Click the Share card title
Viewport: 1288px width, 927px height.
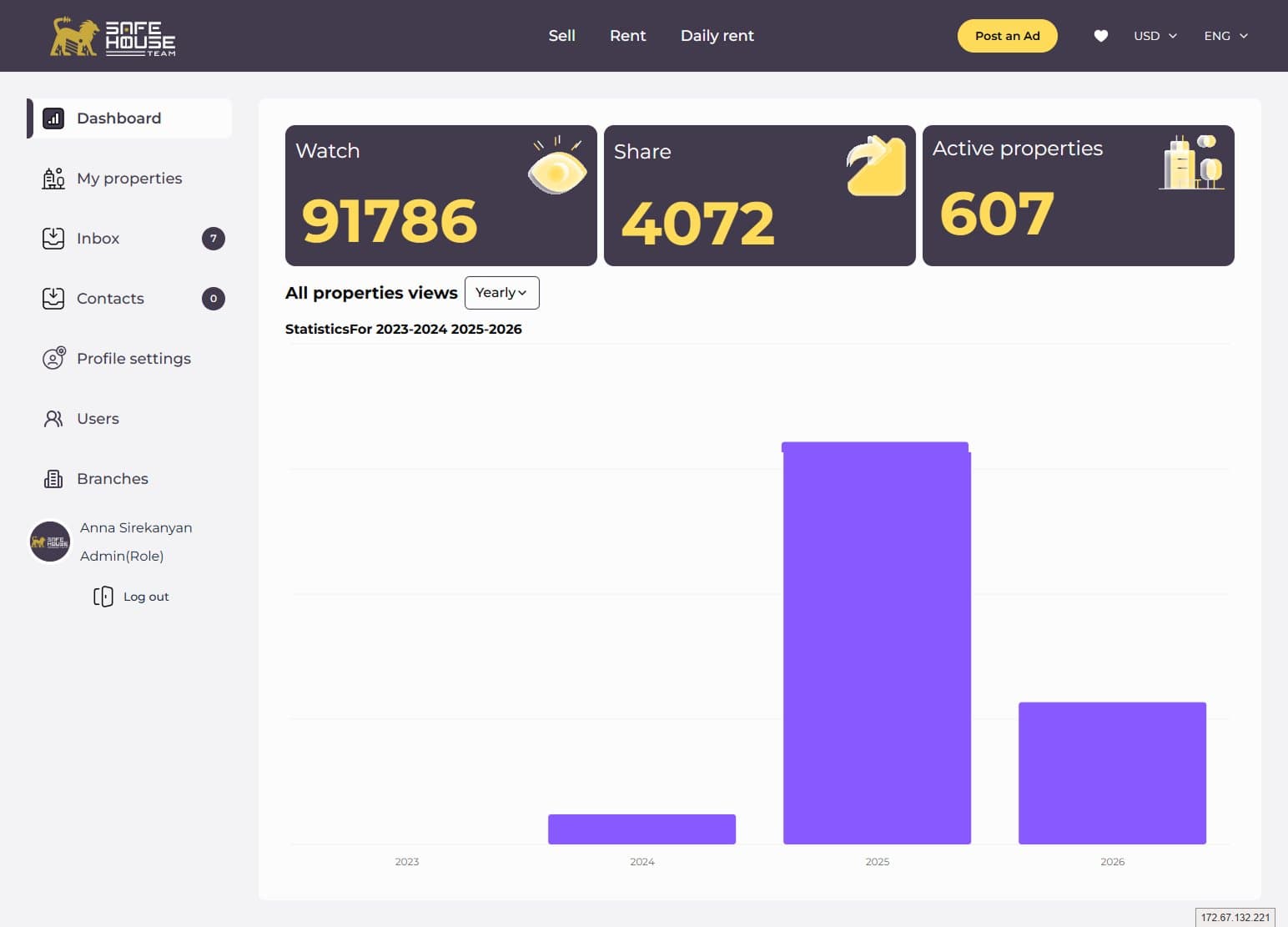coord(642,152)
